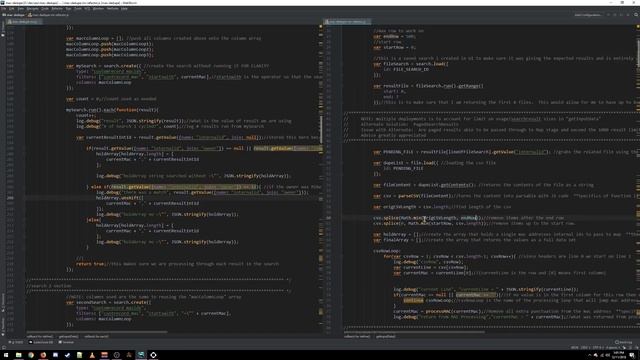Click the file name in navigation bar
The image size is (640, 360).
[48, 15]
